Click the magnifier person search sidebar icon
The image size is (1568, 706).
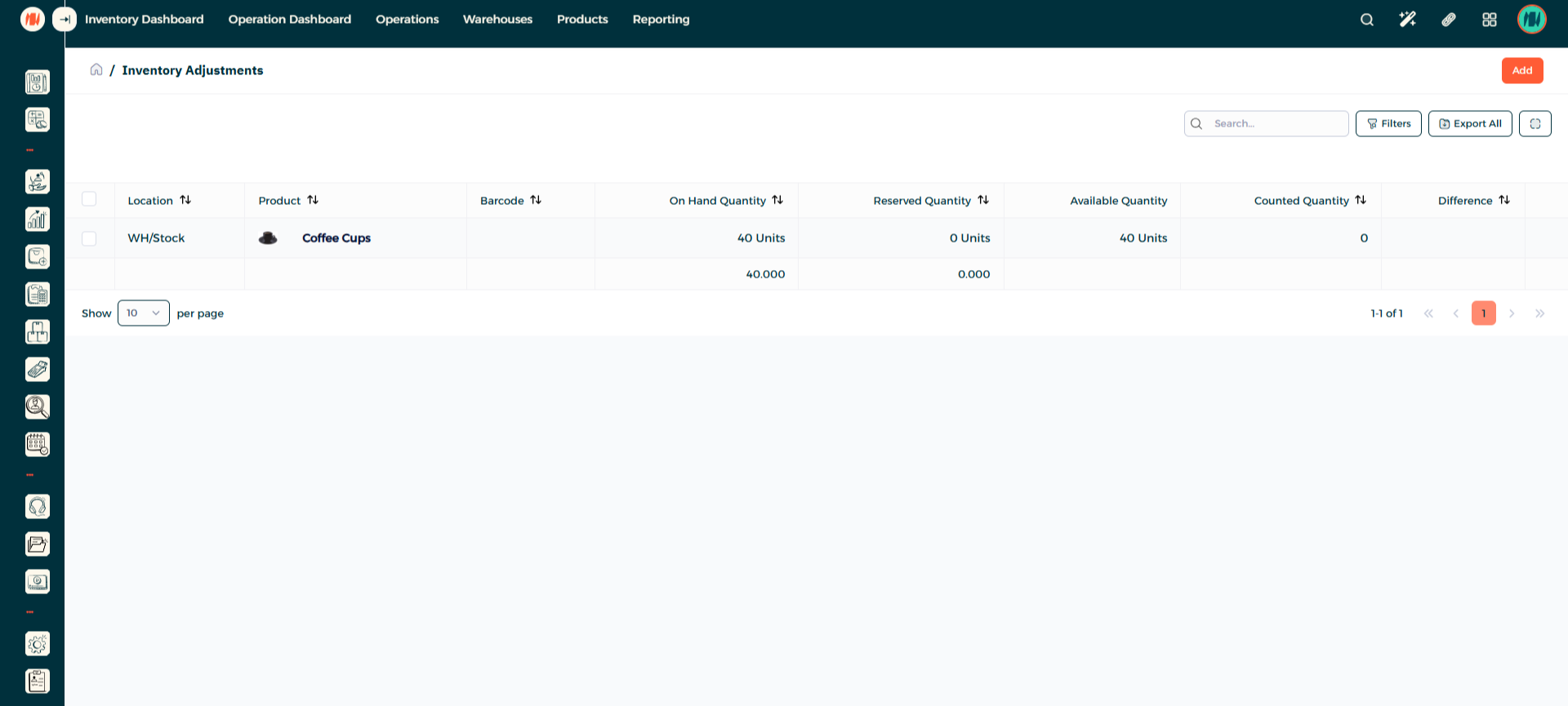tap(38, 406)
